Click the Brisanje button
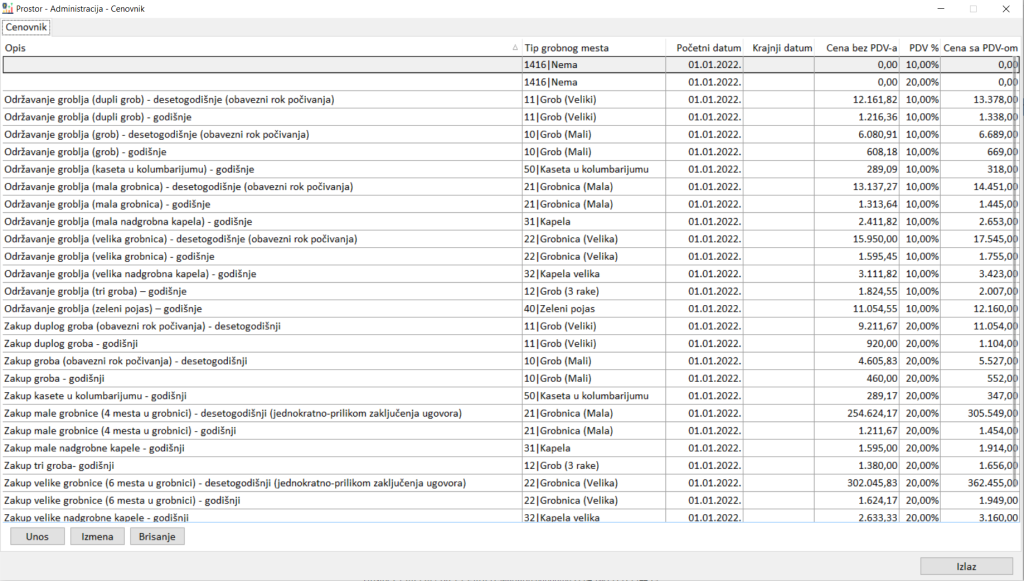This screenshot has width=1024, height=581. 157,537
